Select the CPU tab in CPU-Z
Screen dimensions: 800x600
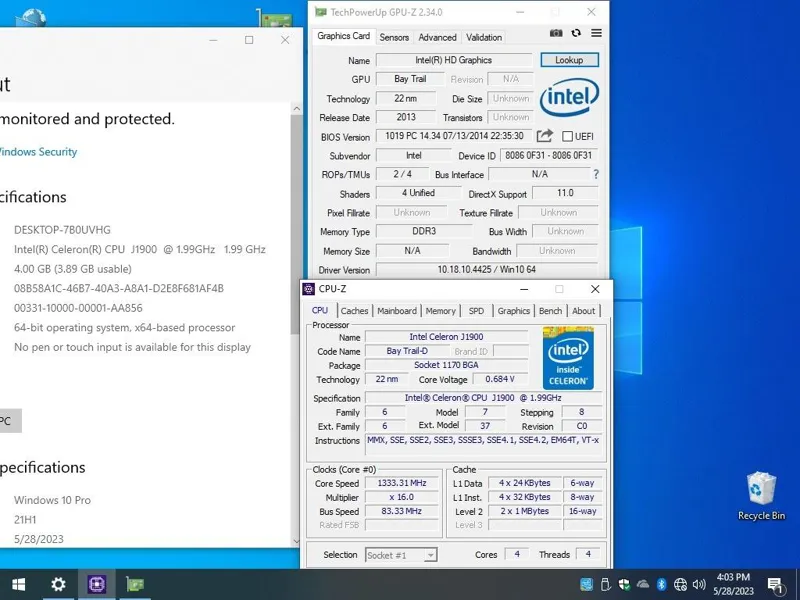click(x=320, y=310)
